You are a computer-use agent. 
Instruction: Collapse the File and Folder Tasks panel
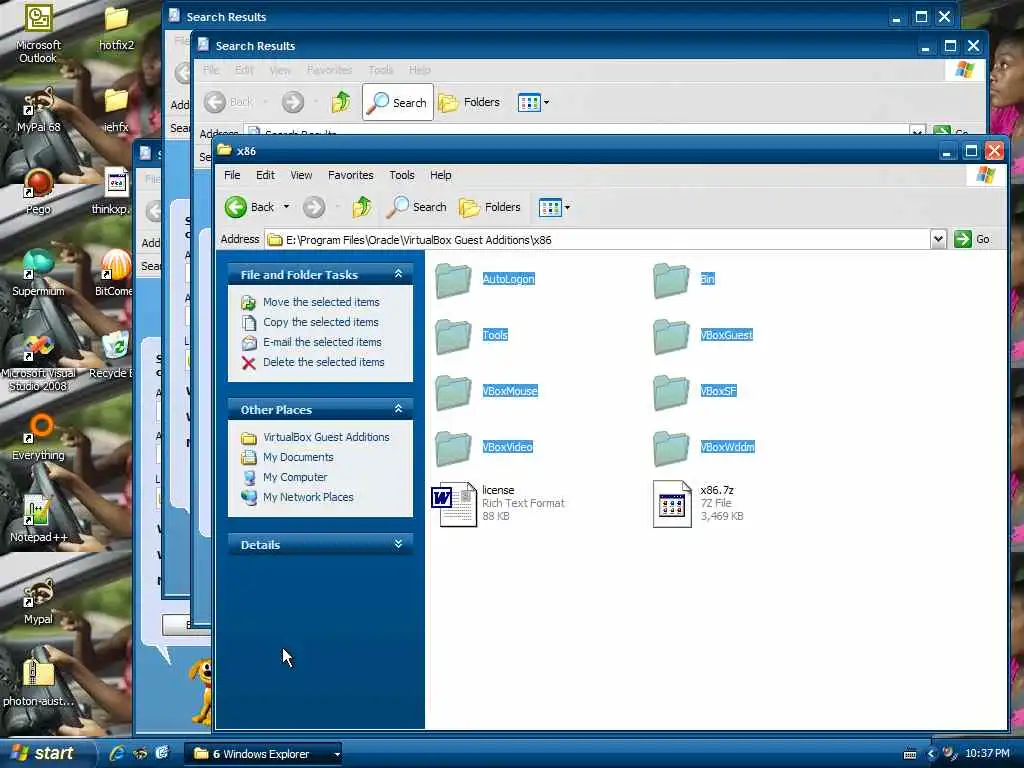click(x=398, y=274)
